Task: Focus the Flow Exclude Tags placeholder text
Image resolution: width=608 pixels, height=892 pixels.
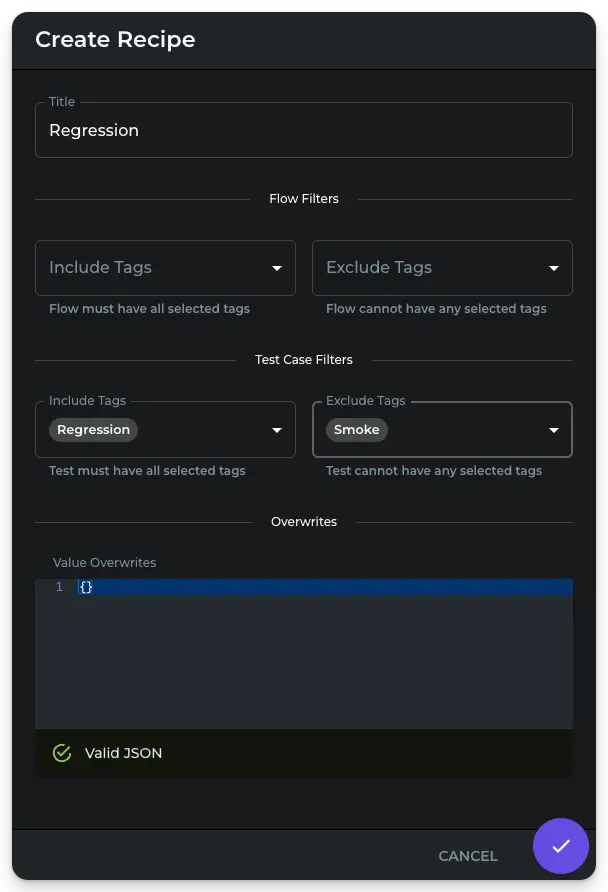Action: click(x=379, y=268)
